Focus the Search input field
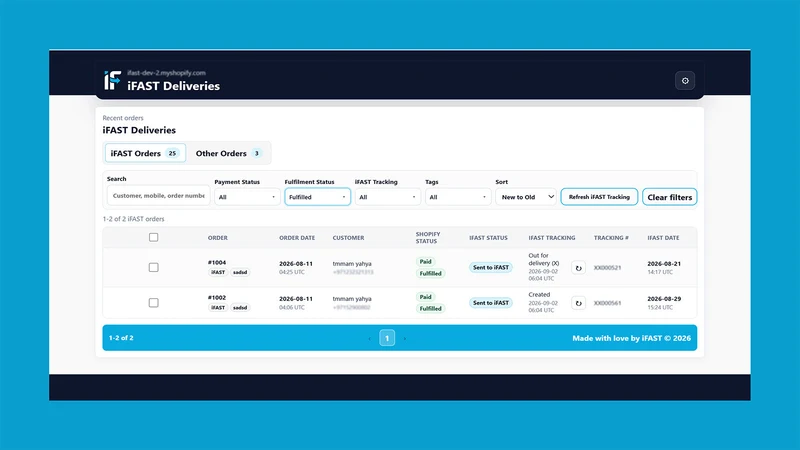 pyautogui.click(x=158, y=195)
